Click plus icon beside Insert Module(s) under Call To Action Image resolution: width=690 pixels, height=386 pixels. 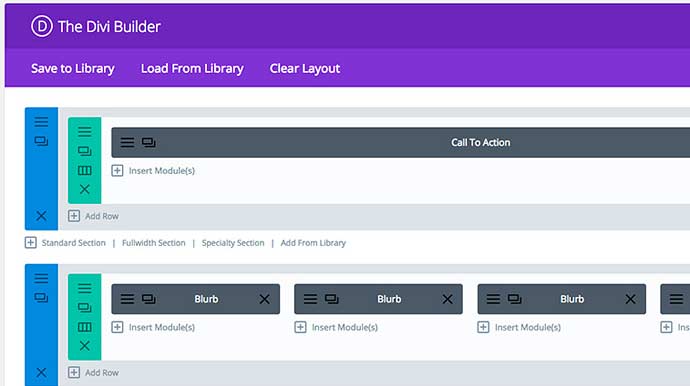pos(117,170)
